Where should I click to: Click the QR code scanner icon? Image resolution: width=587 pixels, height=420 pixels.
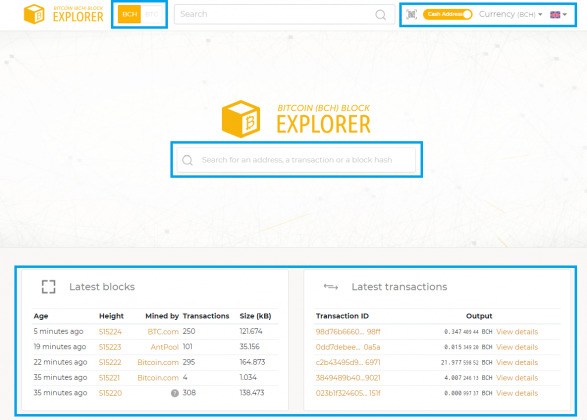coord(411,14)
